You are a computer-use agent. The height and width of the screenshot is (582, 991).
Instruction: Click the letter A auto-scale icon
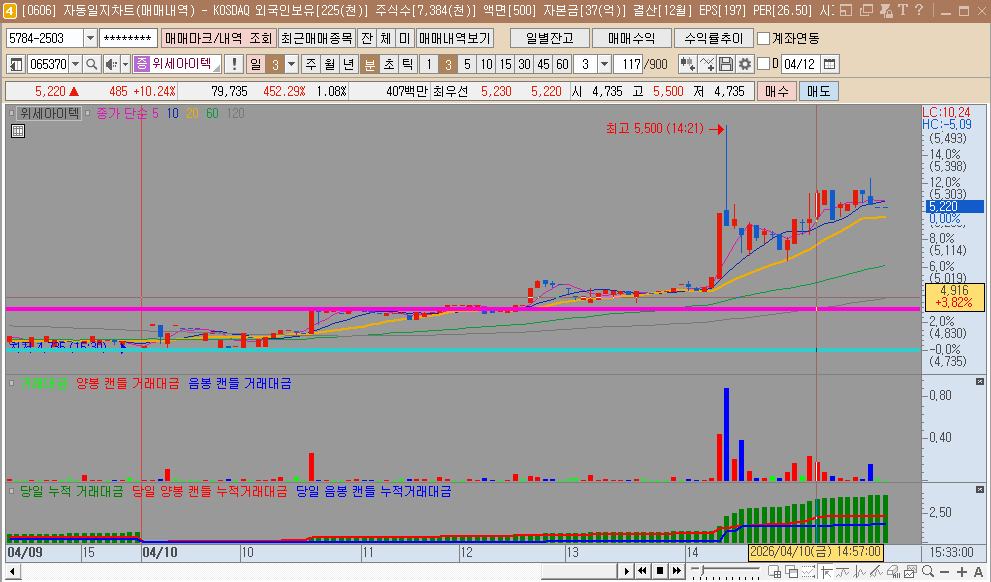tap(979, 571)
